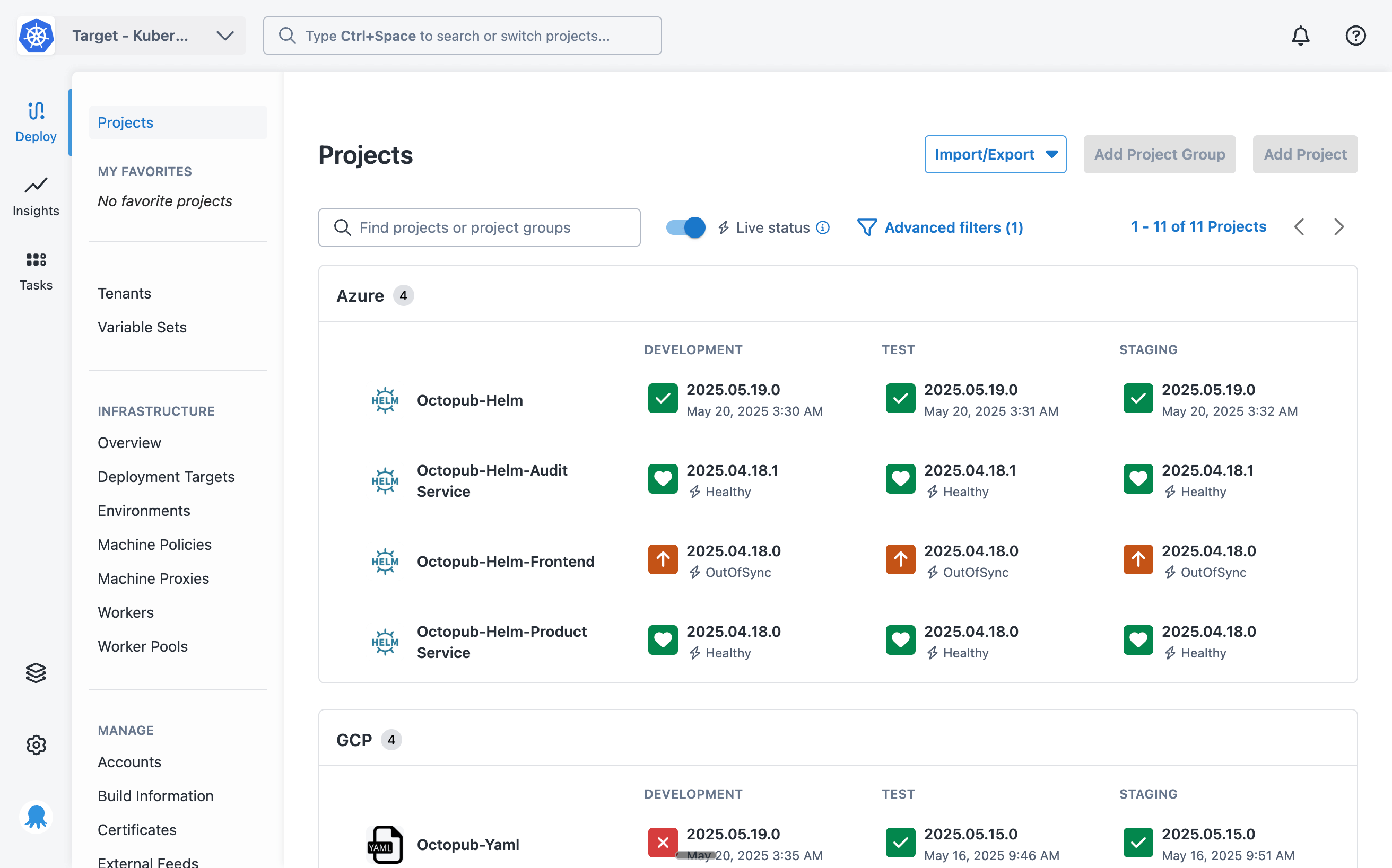Open the project switcher dropdown next to Target - Kuber...

pos(225,36)
